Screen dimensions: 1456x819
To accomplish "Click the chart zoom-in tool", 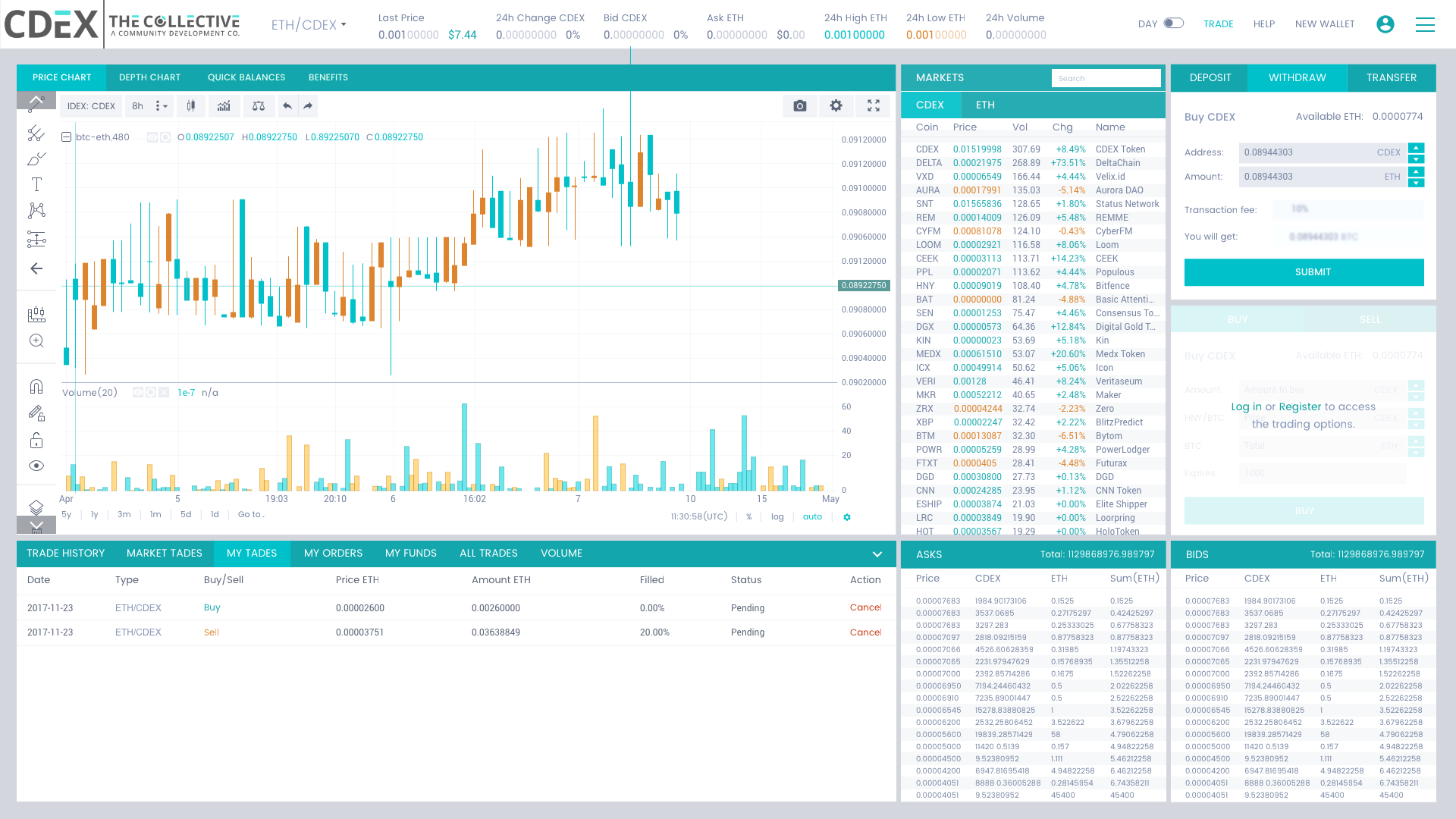I will [x=36, y=341].
